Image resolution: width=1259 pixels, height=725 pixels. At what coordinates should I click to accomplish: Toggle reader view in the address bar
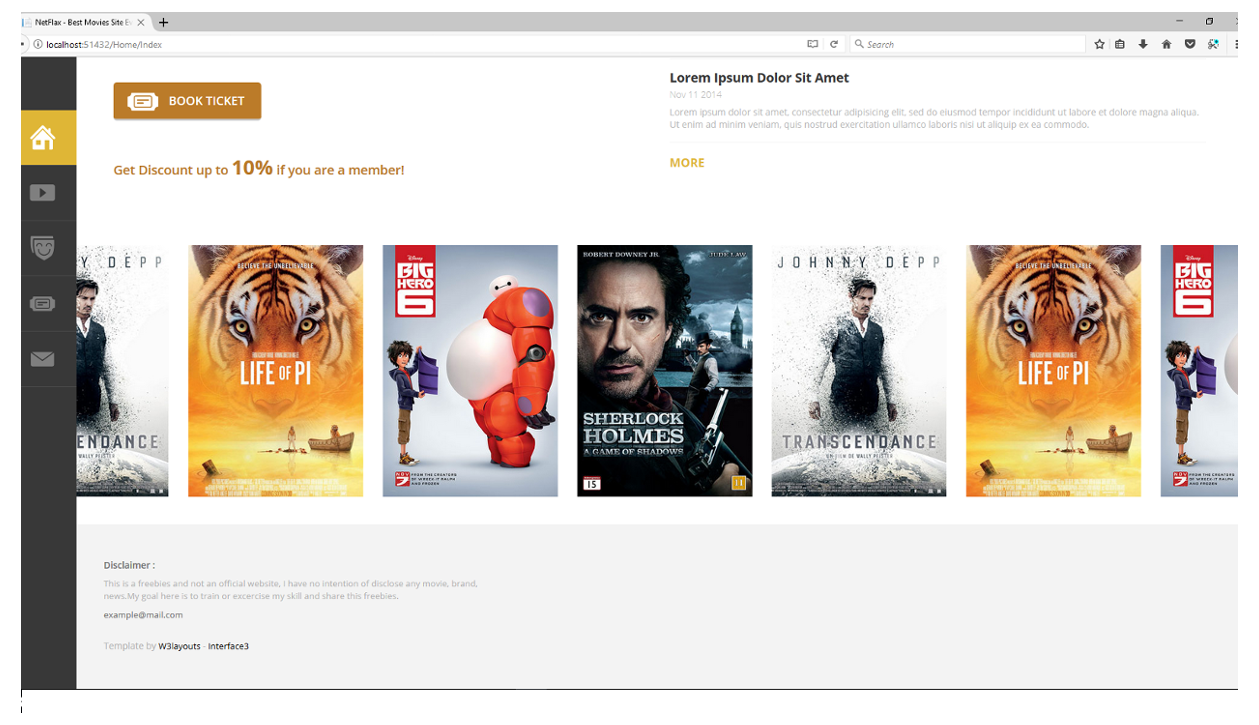[812, 44]
